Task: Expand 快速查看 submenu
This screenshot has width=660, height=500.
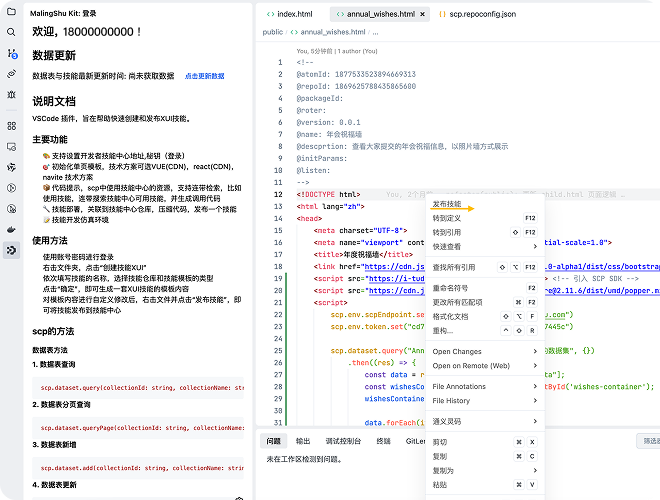Action: coord(485,246)
